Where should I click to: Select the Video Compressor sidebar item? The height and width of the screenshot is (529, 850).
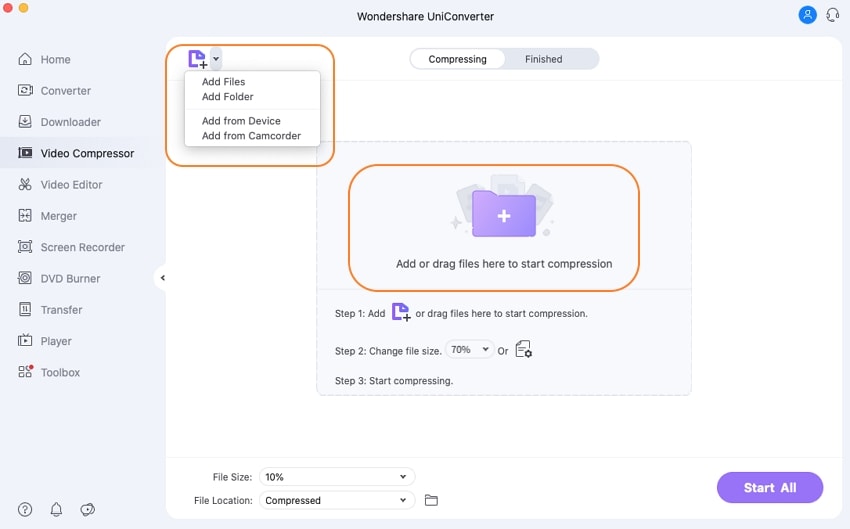point(76,153)
